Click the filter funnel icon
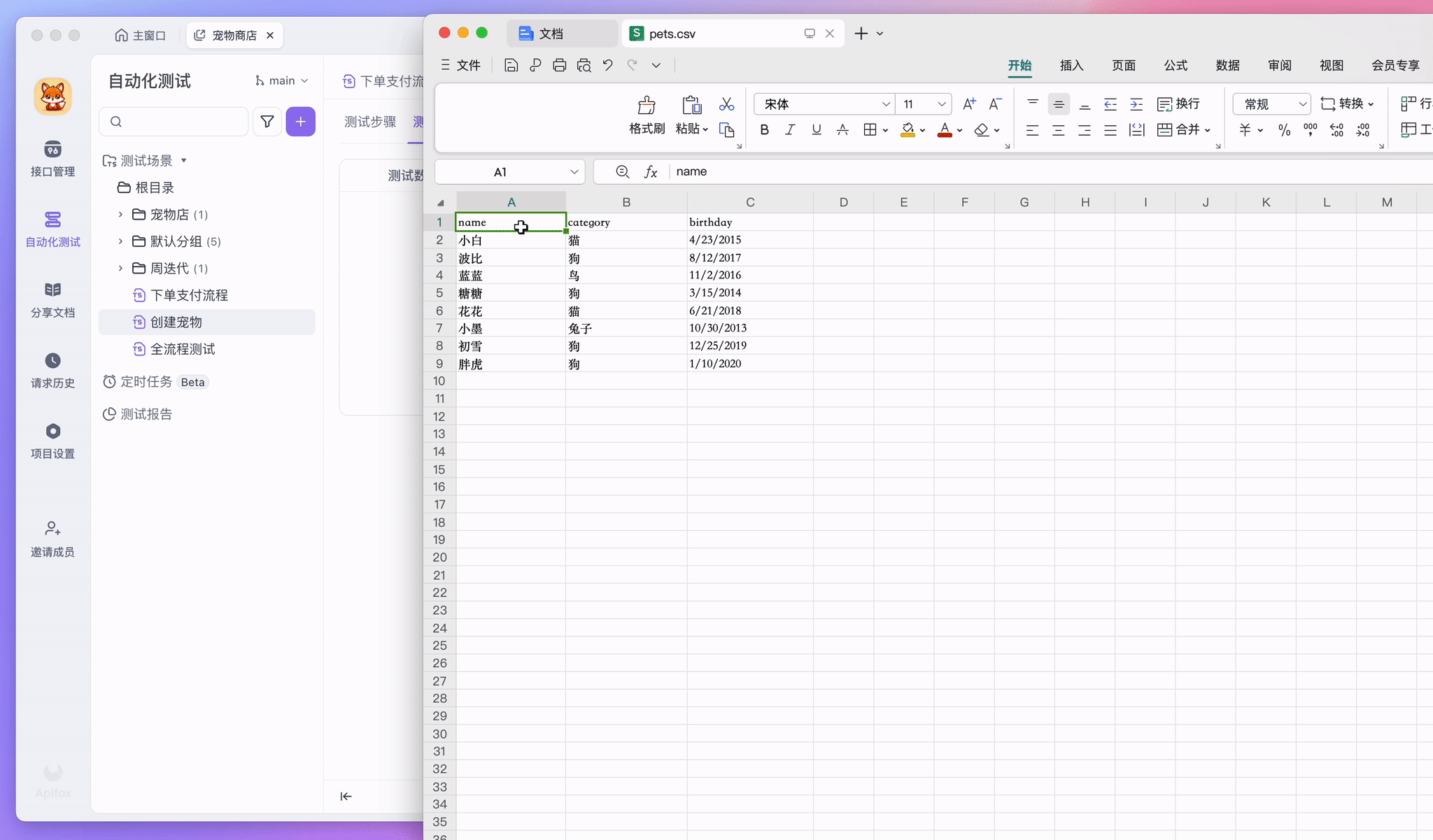Screen dimensions: 1433x840 click(x=267, y=122)
